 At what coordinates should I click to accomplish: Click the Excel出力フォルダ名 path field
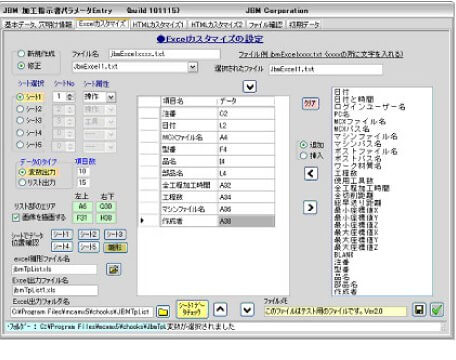(82, 312)
